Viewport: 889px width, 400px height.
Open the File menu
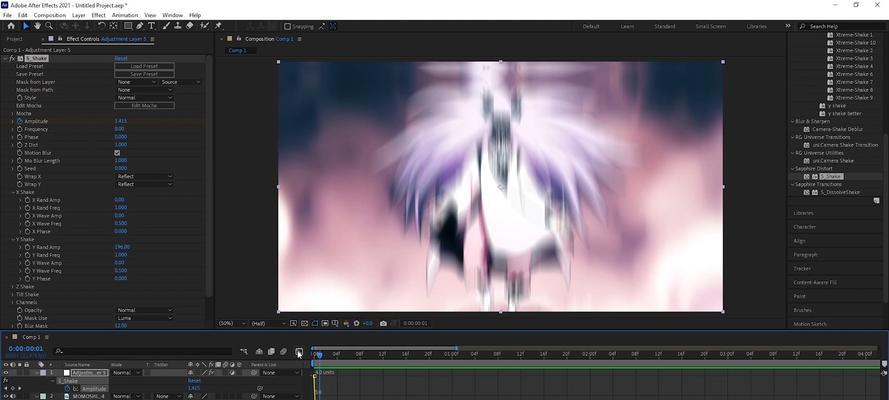coord(7,15)
